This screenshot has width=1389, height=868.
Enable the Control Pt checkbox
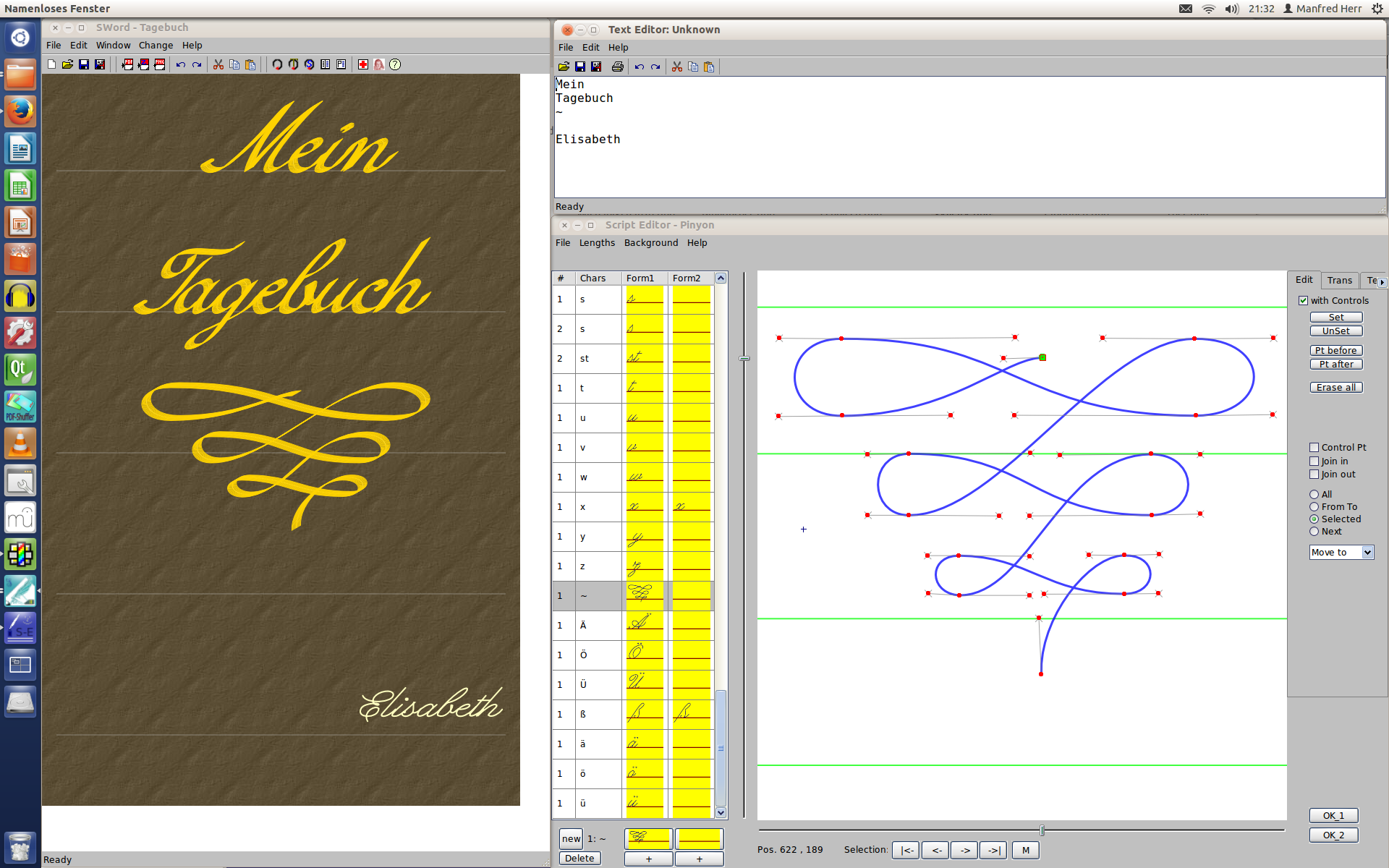(1314, 448)
